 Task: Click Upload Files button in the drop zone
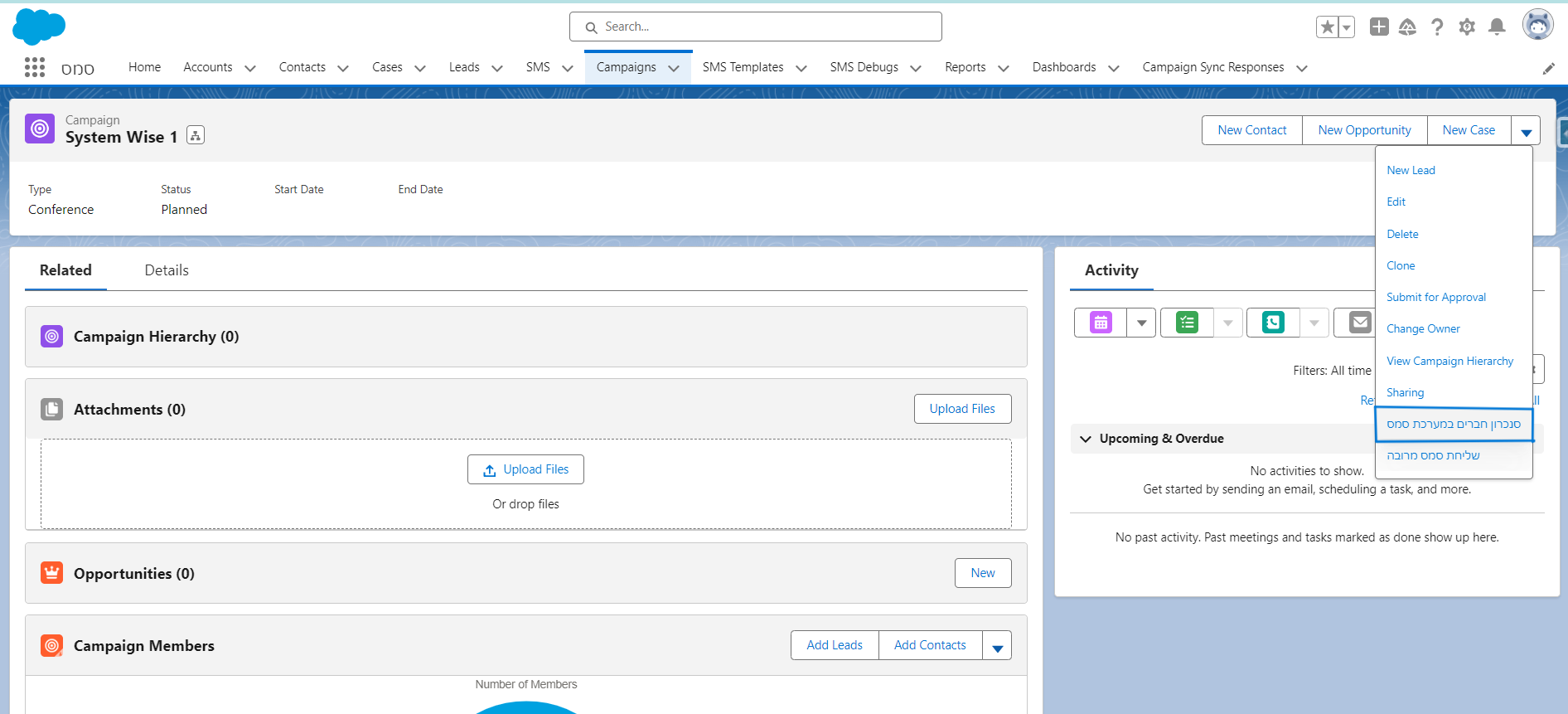click(525, 469)
